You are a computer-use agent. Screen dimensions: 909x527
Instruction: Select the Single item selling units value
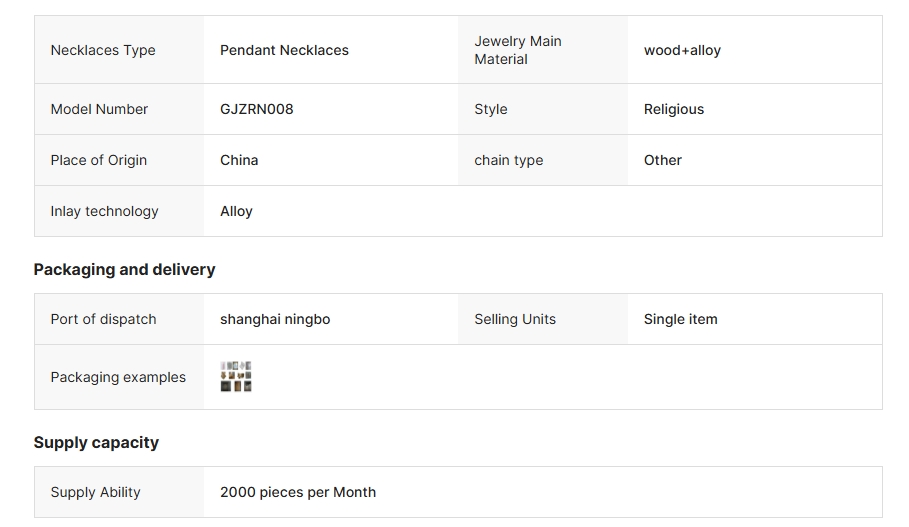pyautogui.click(x=681, y=319)
